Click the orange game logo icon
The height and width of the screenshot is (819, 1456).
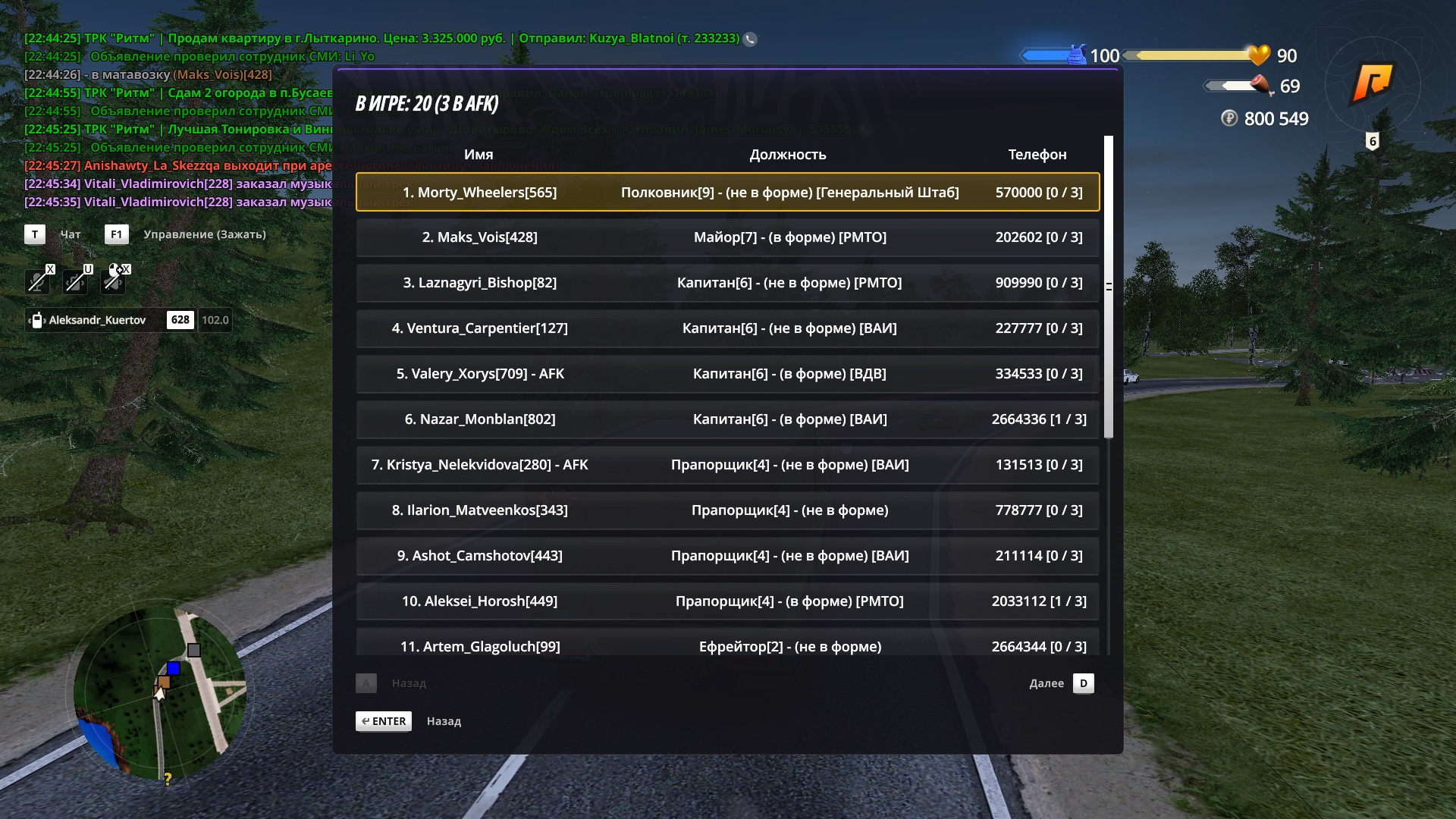1373,81
